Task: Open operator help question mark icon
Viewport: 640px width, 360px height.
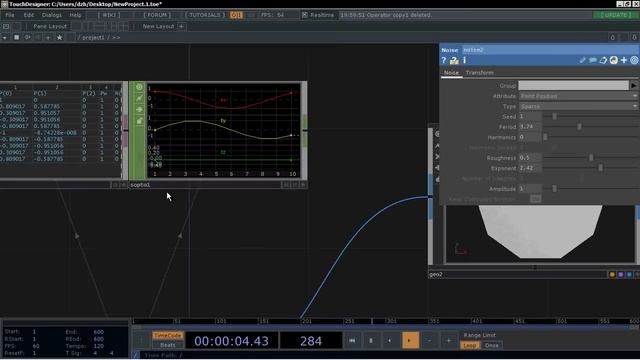Action: click(x=444, y=60)
